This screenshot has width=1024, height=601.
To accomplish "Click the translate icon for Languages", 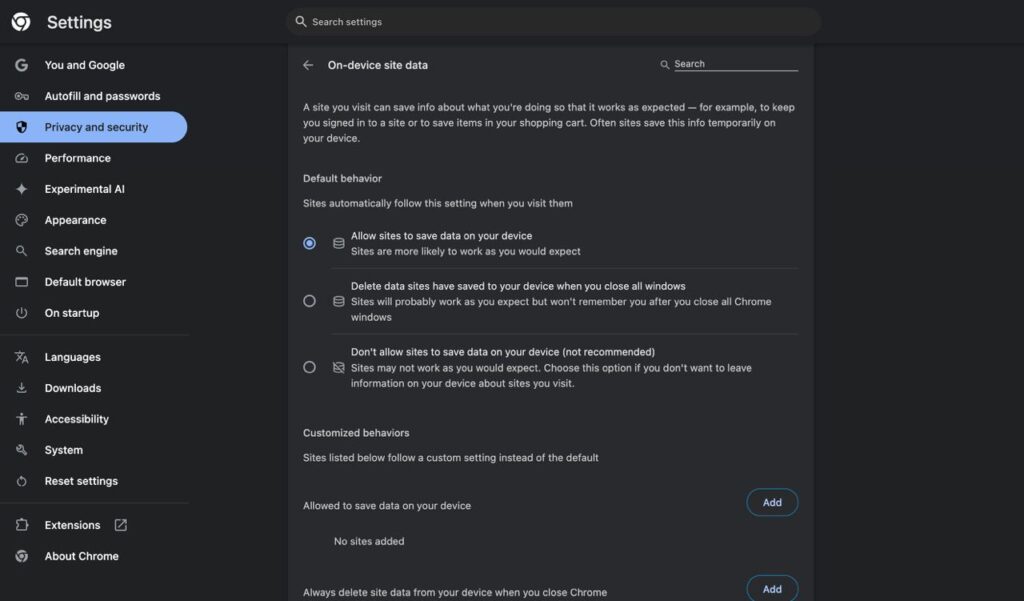I will pyautogui.click(x=22, y=357).
